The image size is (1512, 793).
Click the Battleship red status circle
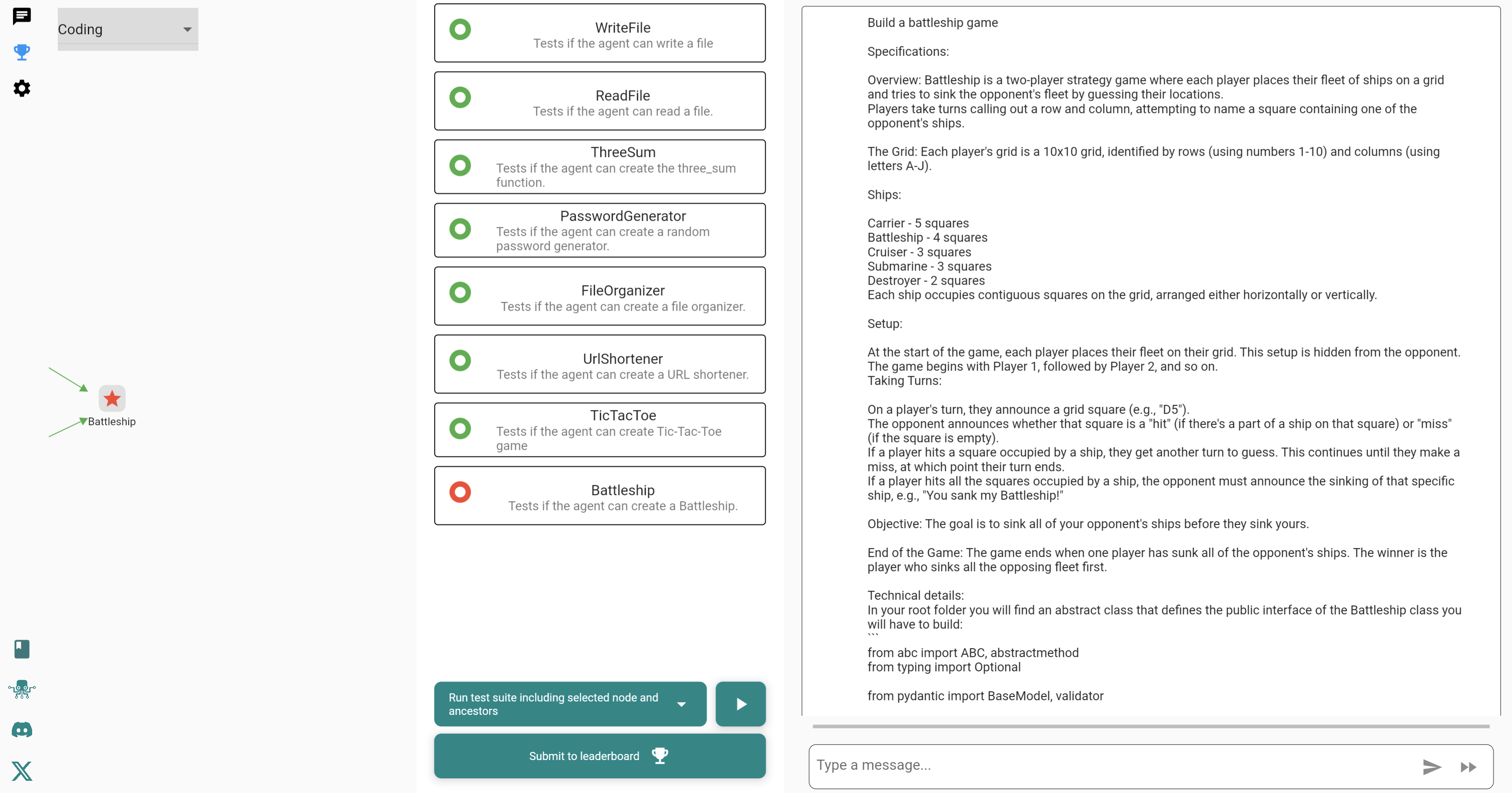[460, 492]
